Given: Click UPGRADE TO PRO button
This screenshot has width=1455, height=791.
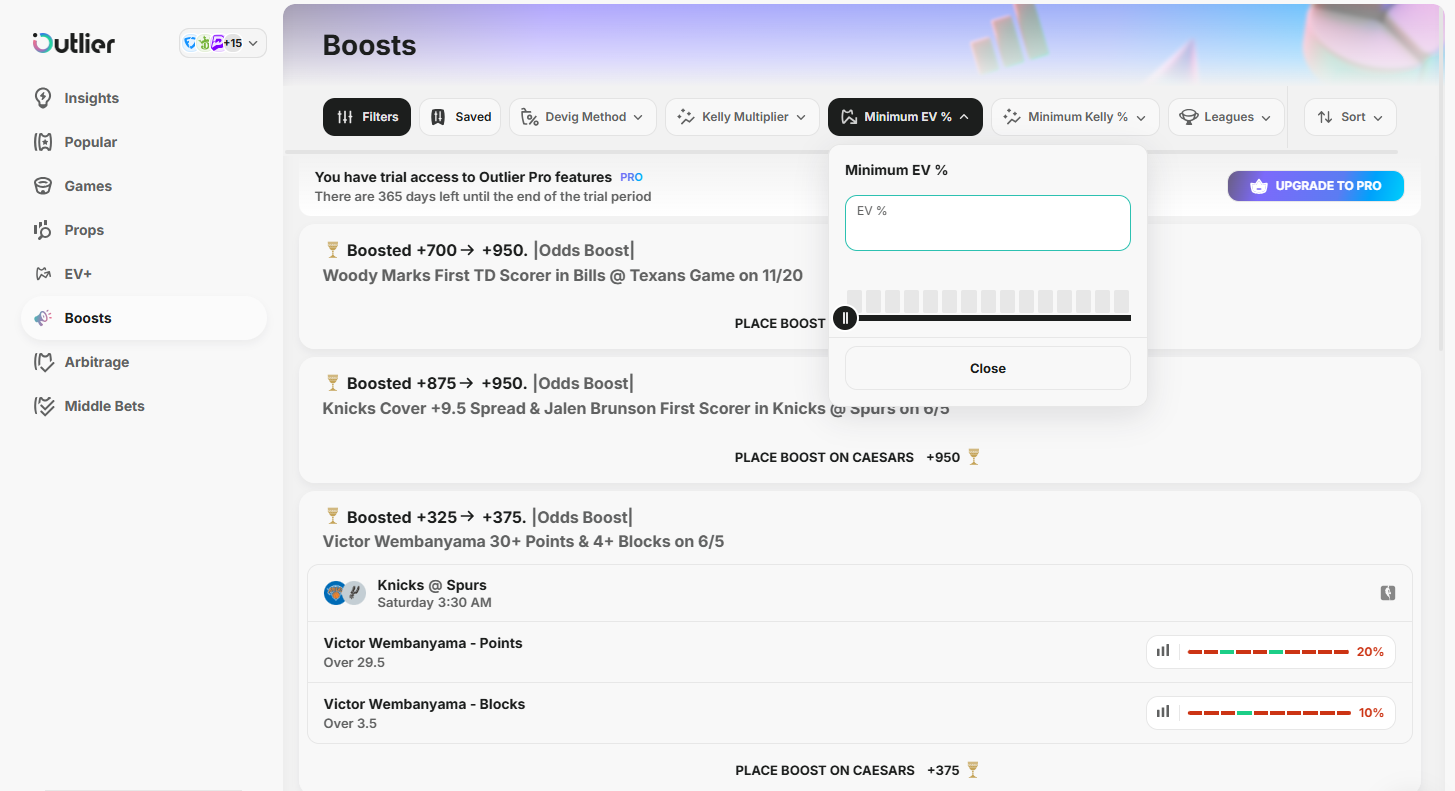Looking at the screenshot, I should 1316,186.
